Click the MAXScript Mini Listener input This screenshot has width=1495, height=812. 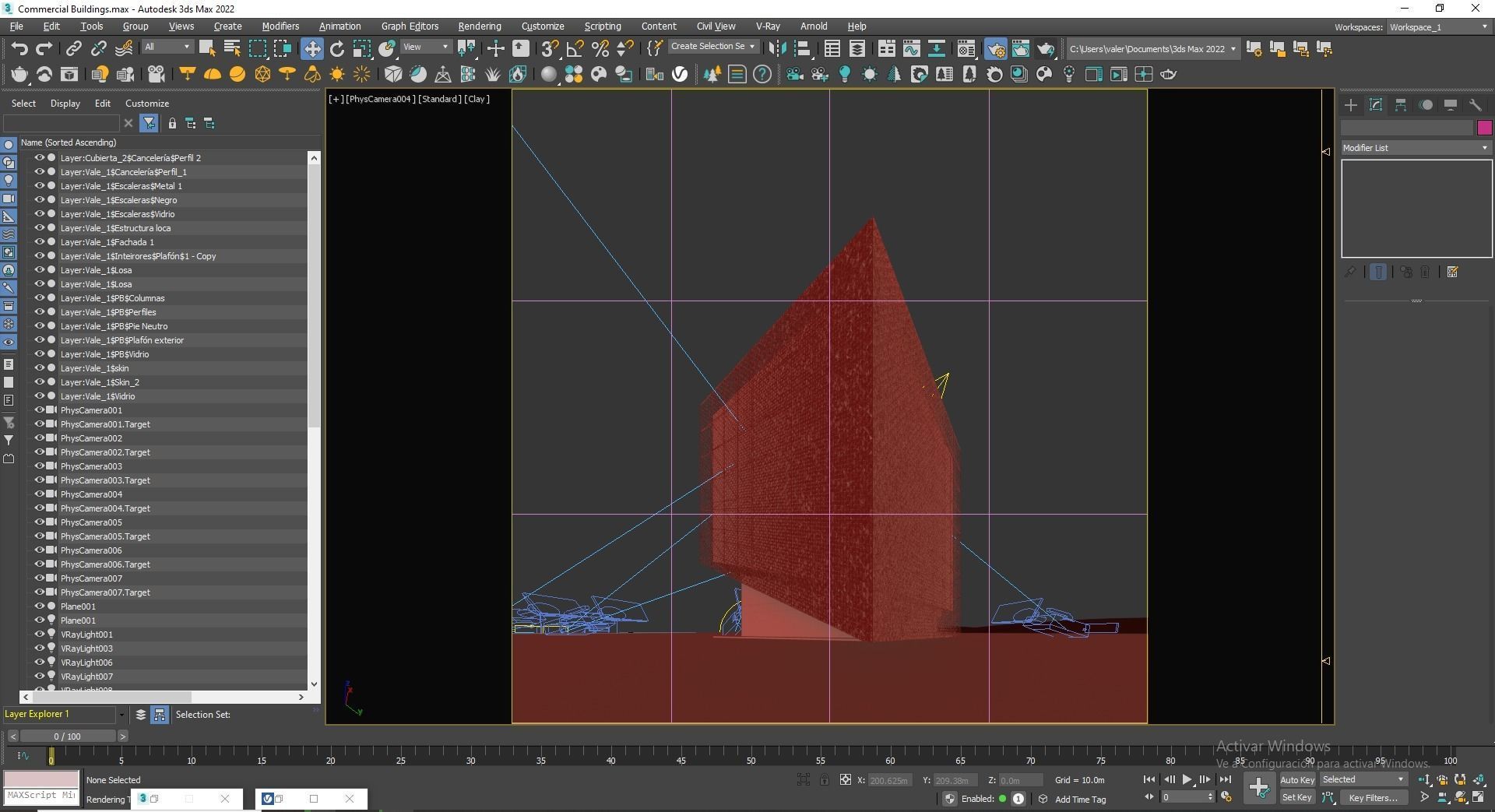coord(41,796)
